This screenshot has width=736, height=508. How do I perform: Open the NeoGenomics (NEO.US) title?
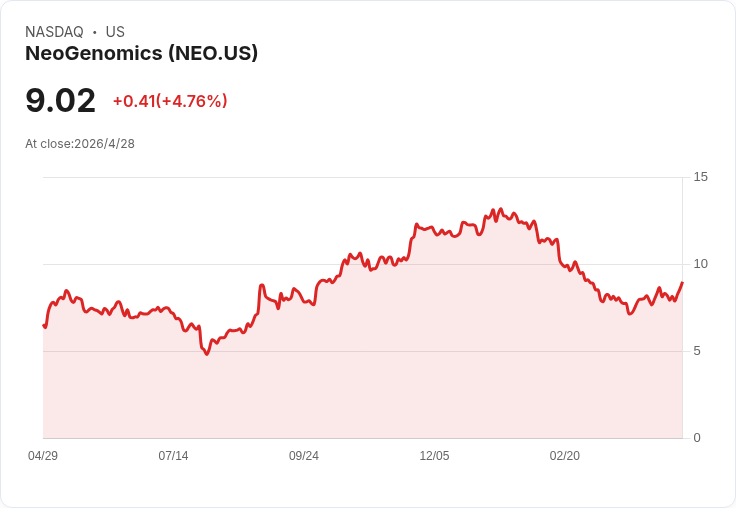tap(141, 54)
